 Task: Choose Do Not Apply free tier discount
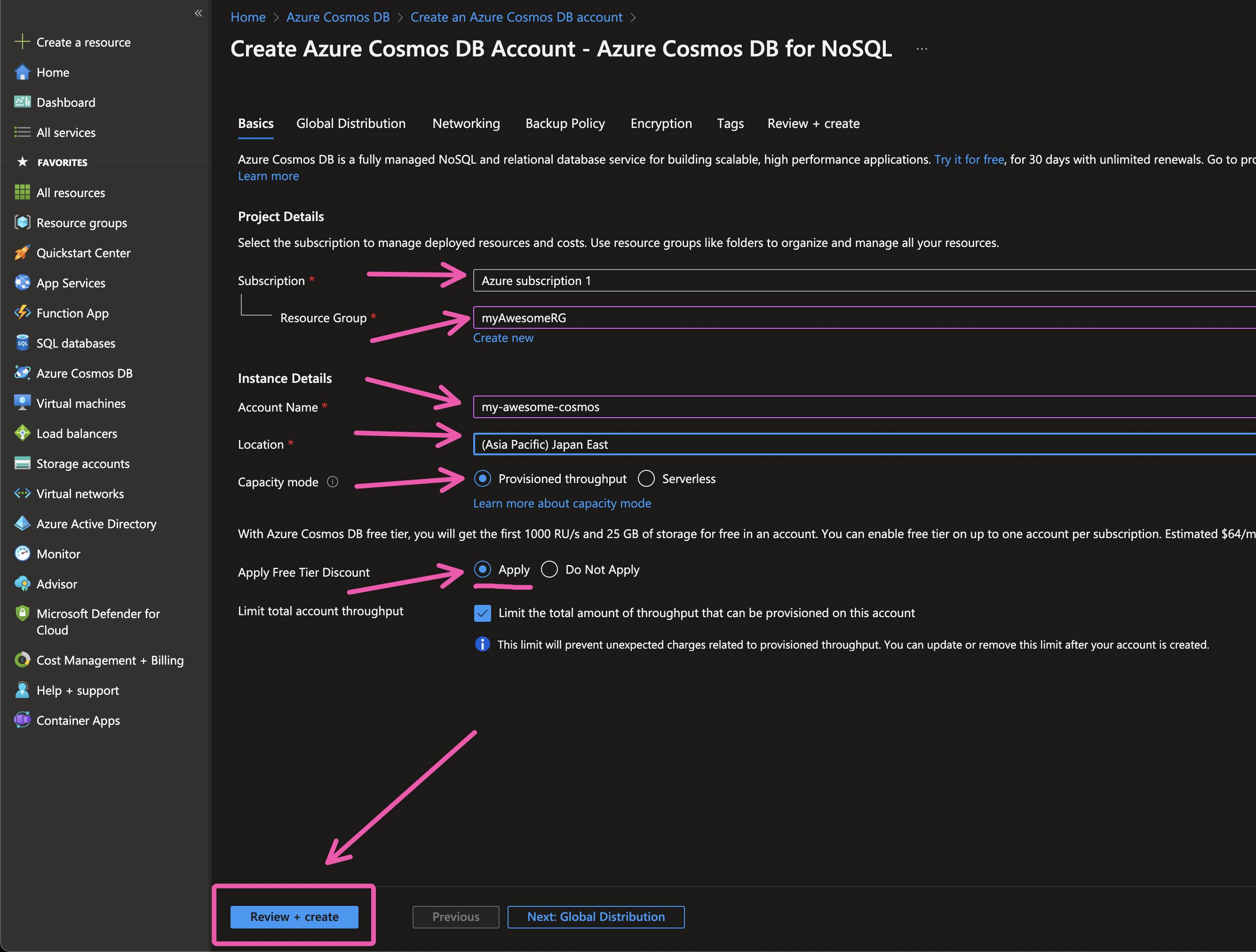(x=549, y=570)
